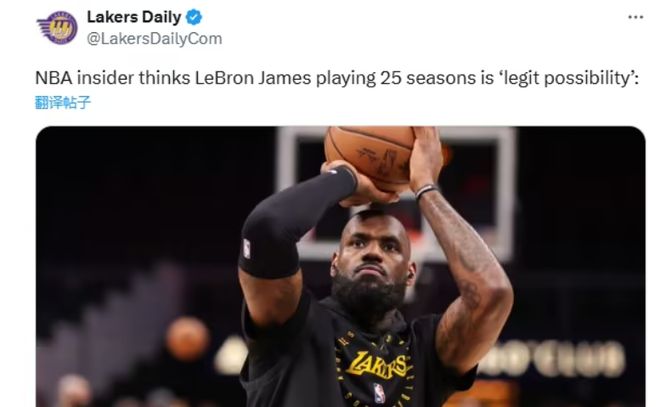660x407 pixels.
Task: Click the Lakers Daily display name
Action: tap(134, 17)
